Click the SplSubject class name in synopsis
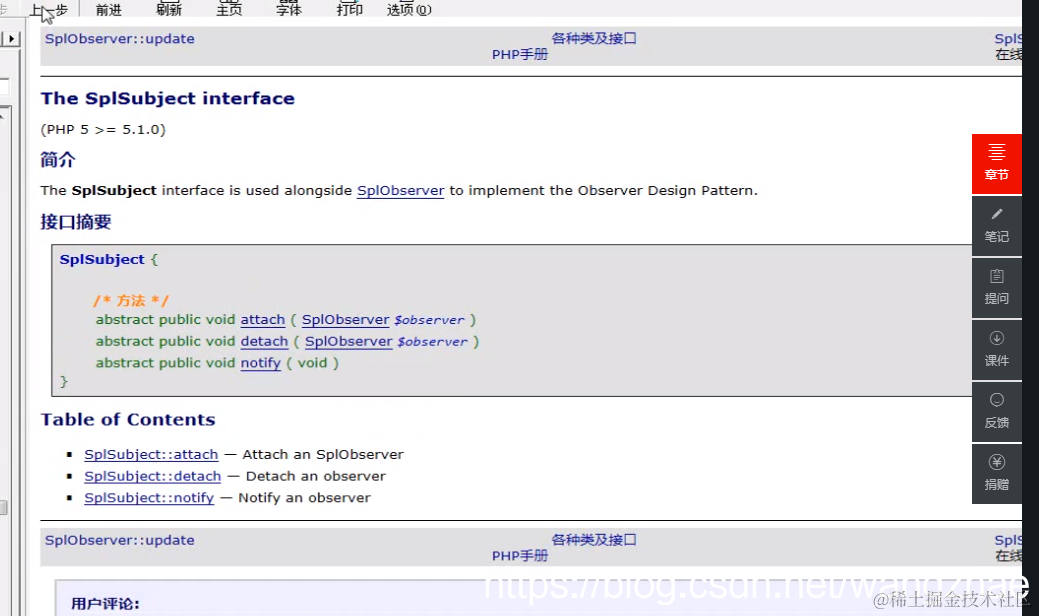The height and width of the screenshot is (616, 1039). pyautogui.click(x=102, y=260)
